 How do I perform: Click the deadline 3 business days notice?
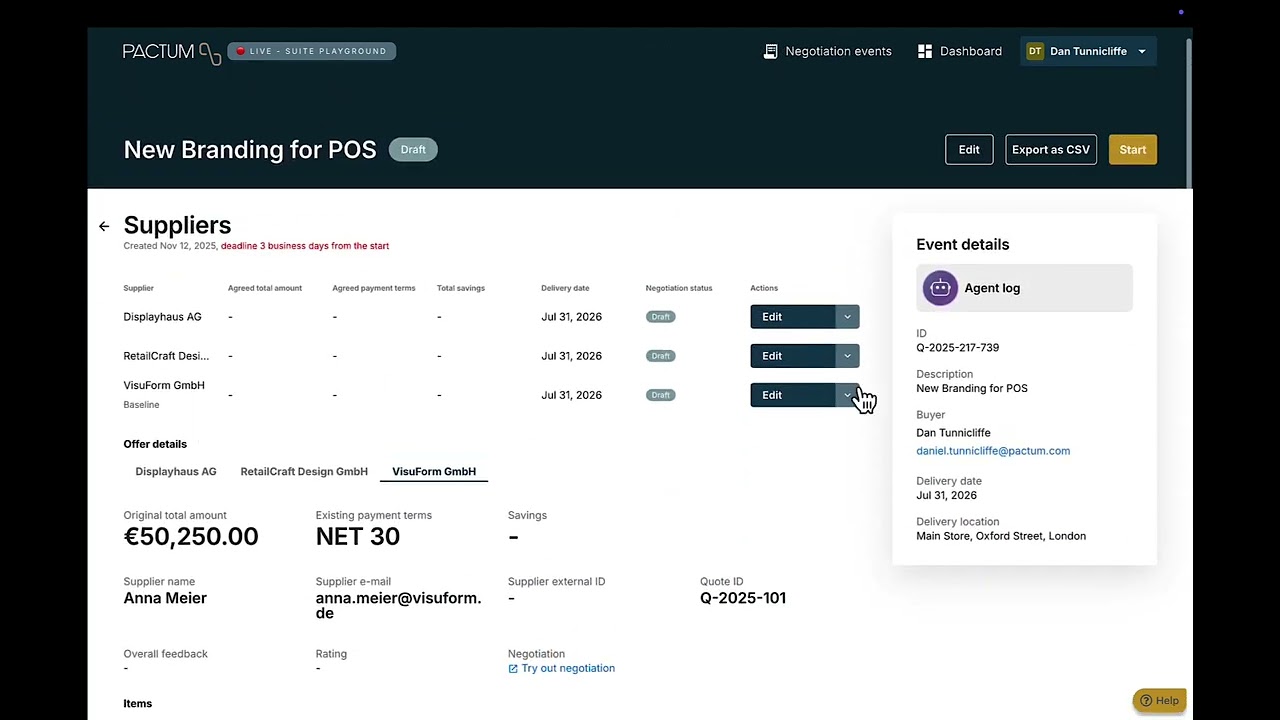point(305,246)
